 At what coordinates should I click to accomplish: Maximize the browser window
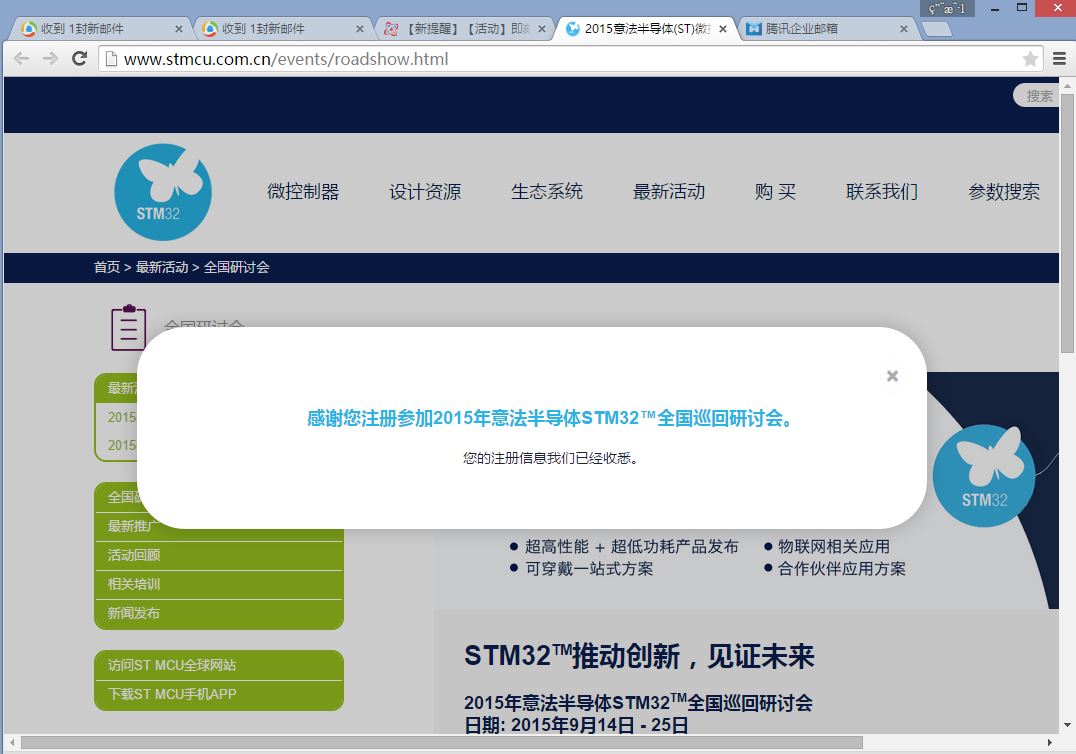coord(1022,8)
